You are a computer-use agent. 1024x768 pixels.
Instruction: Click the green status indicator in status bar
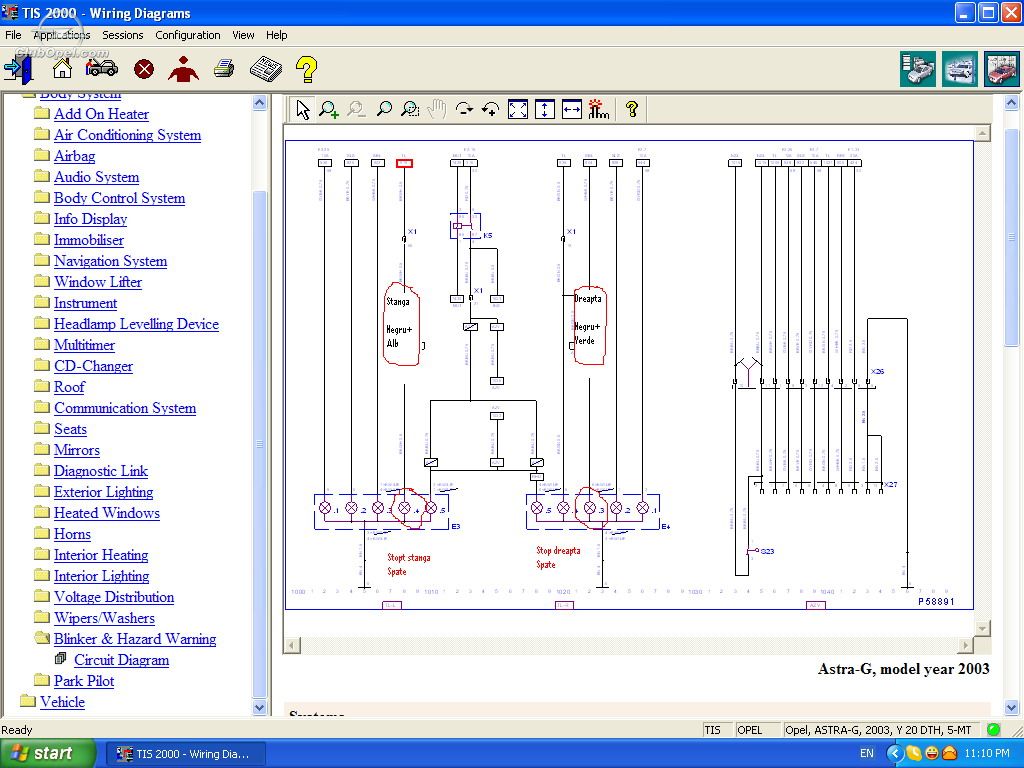click(x=993, y=729)
